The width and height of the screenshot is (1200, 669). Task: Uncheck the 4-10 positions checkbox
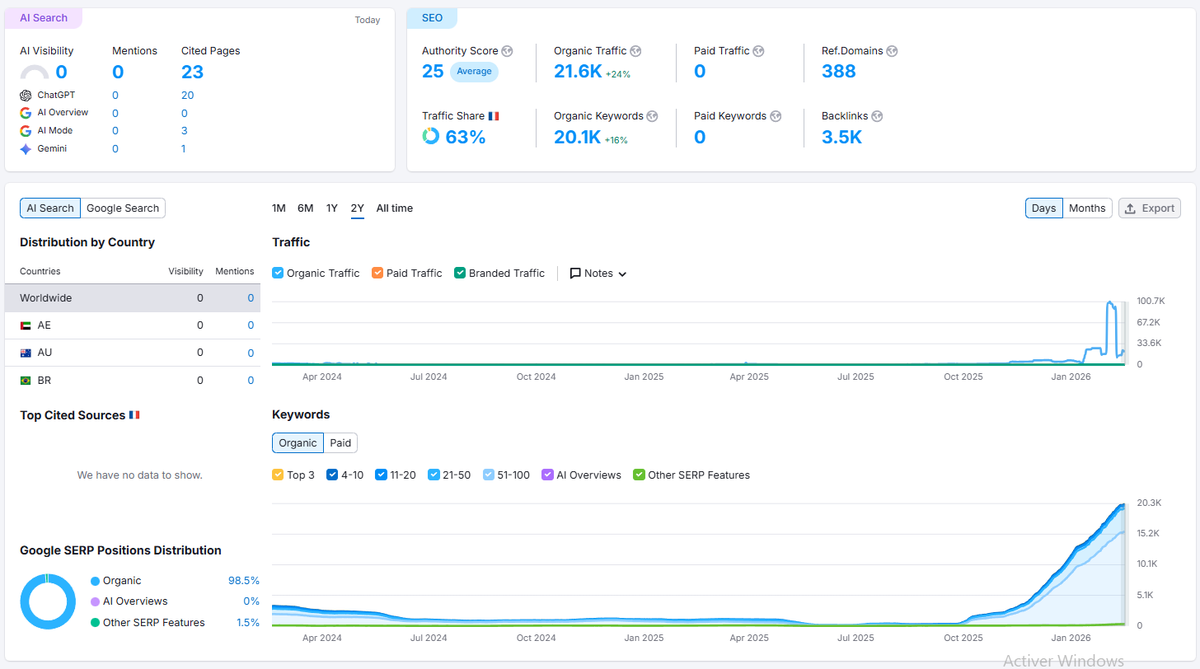click(332, 475)
